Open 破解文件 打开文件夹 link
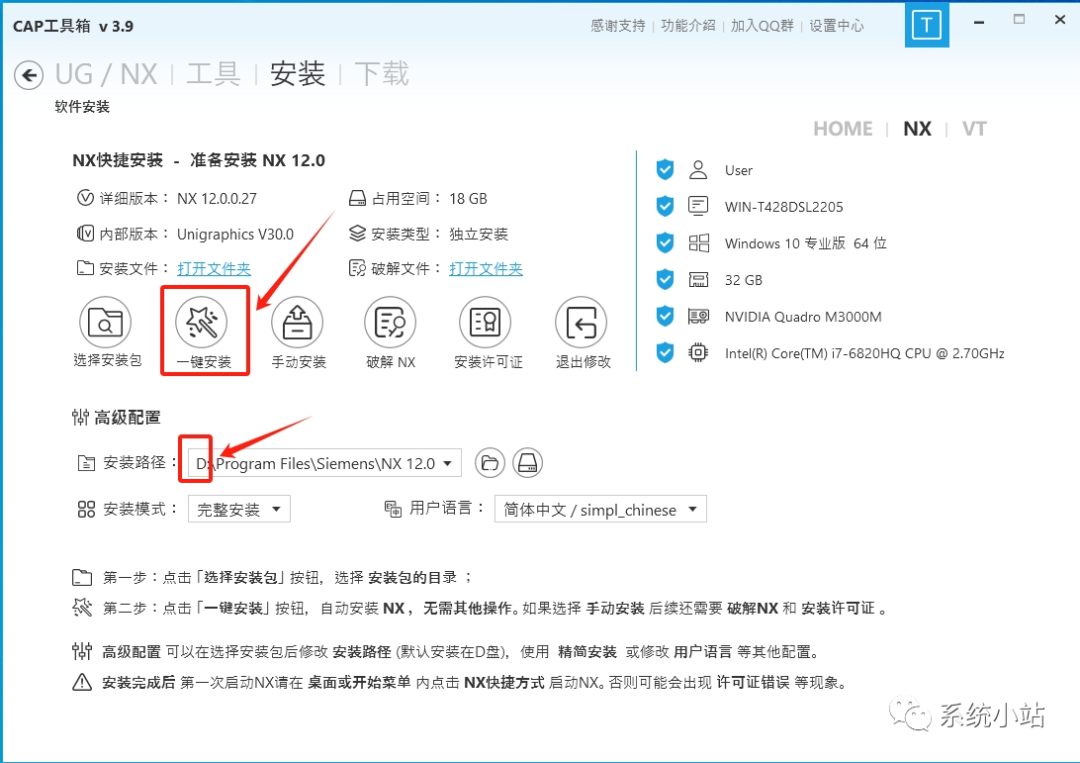1080x763 pixels. (x=486, y=269)
